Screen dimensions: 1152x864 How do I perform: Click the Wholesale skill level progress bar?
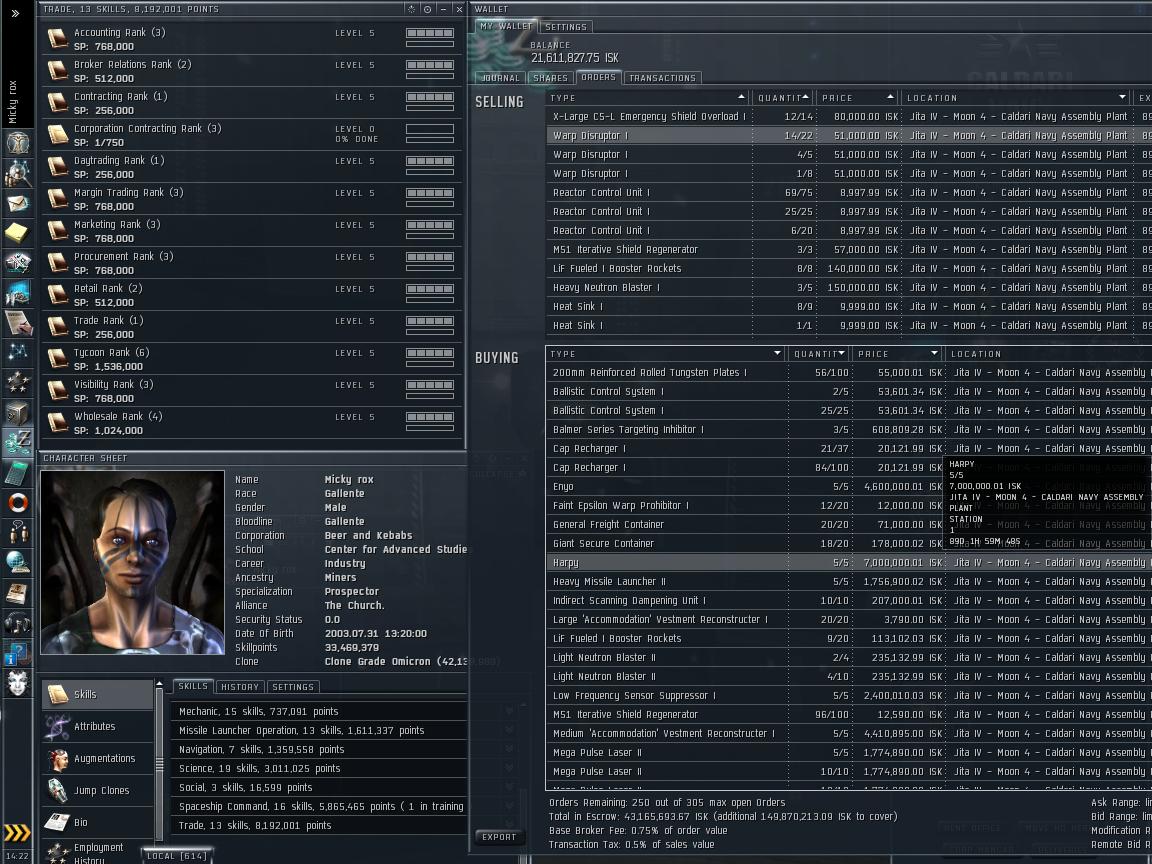coord(430,417)
